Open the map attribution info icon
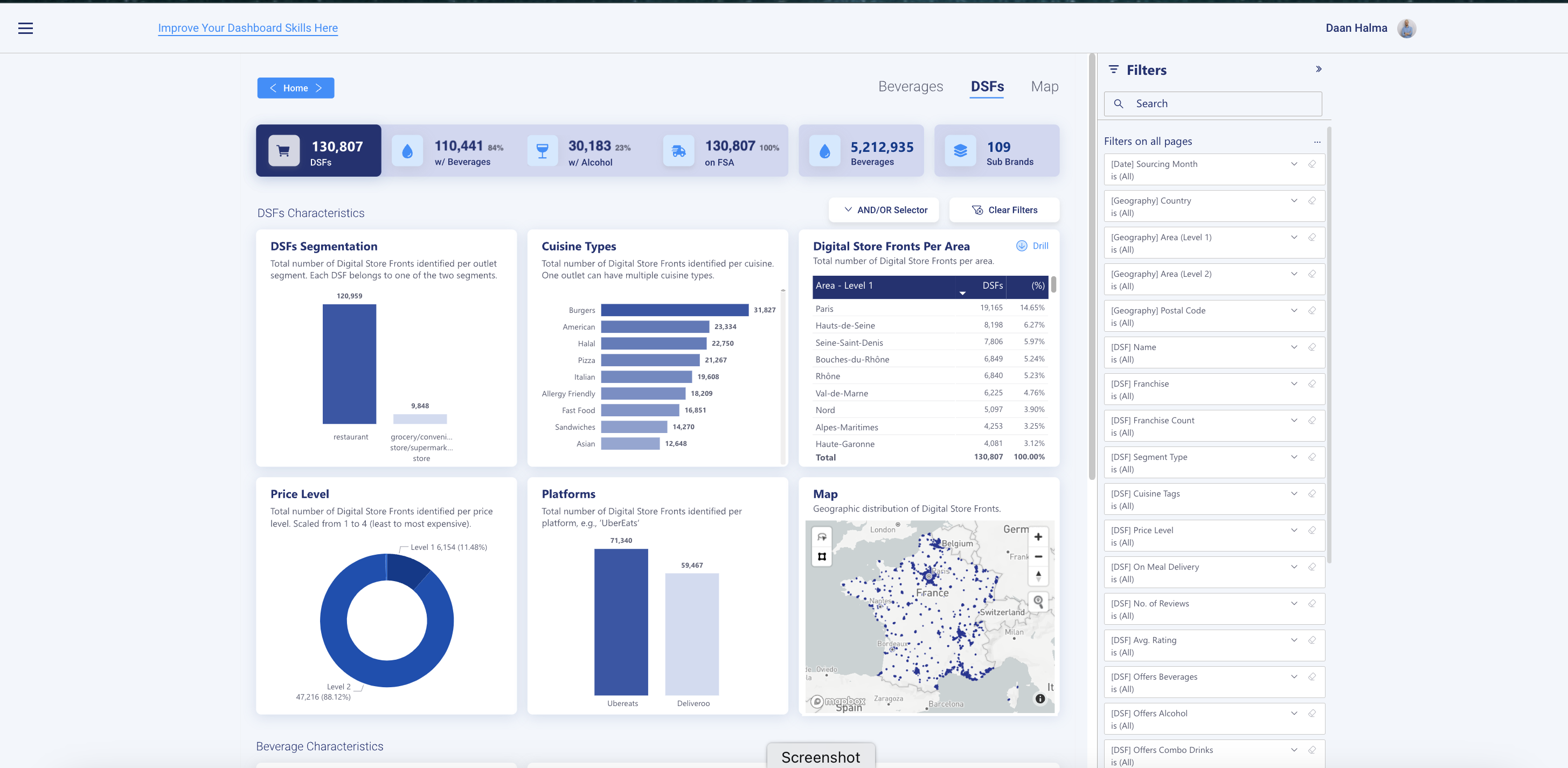Screen dimensions: 1568x768 point(1039,699)
